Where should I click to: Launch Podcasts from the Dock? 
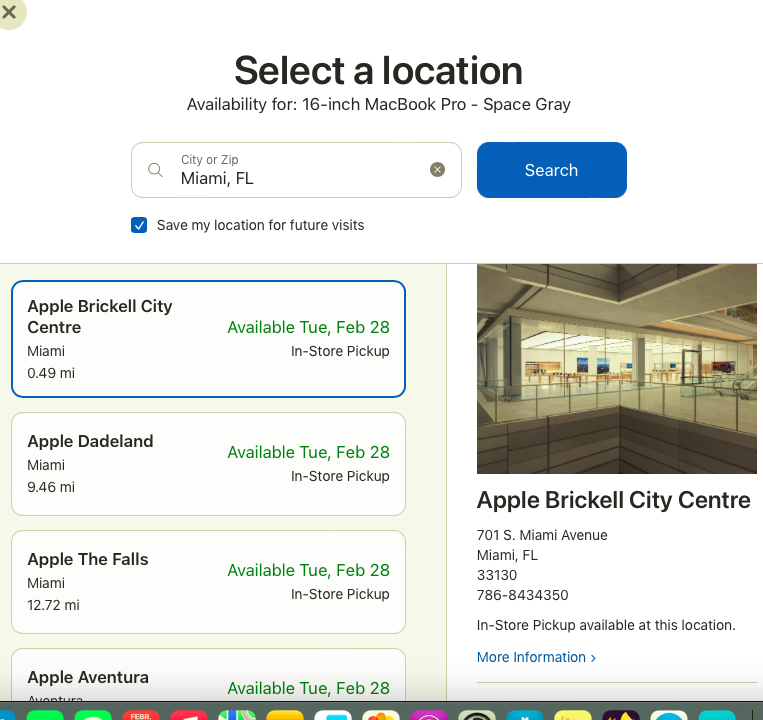[x=428, y=714]
